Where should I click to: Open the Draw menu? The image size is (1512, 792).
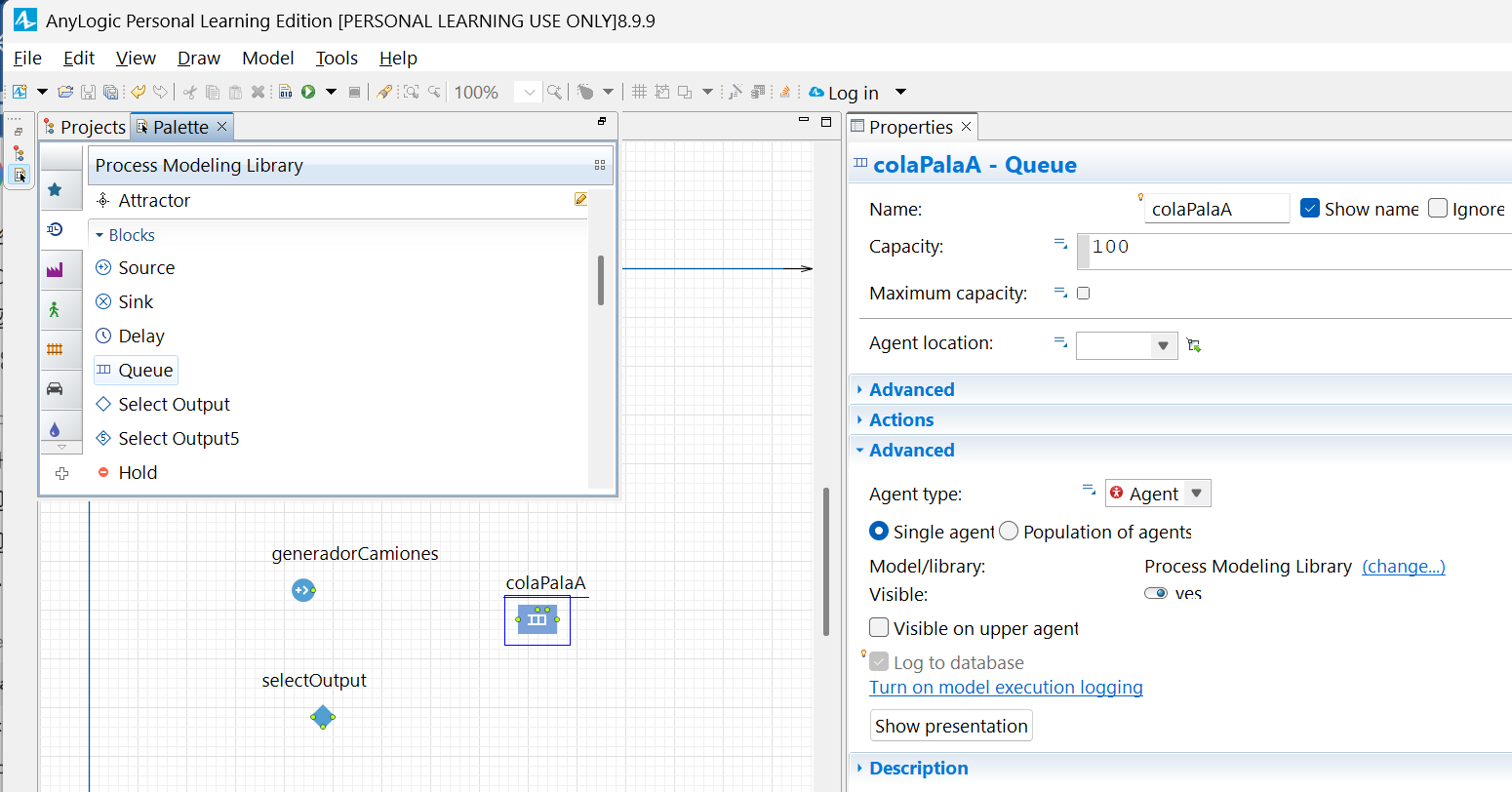click(x=199, y=58)
